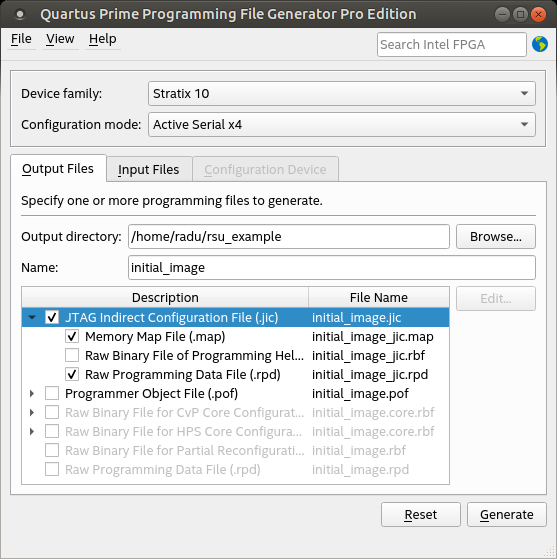Open the File menu
This screenshot has width=557, height=559.
(x=21, y=39)
